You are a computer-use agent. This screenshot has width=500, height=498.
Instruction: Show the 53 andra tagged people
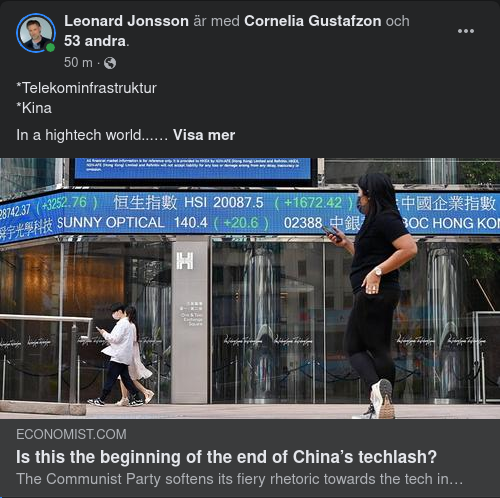click(x=95, y=41)
